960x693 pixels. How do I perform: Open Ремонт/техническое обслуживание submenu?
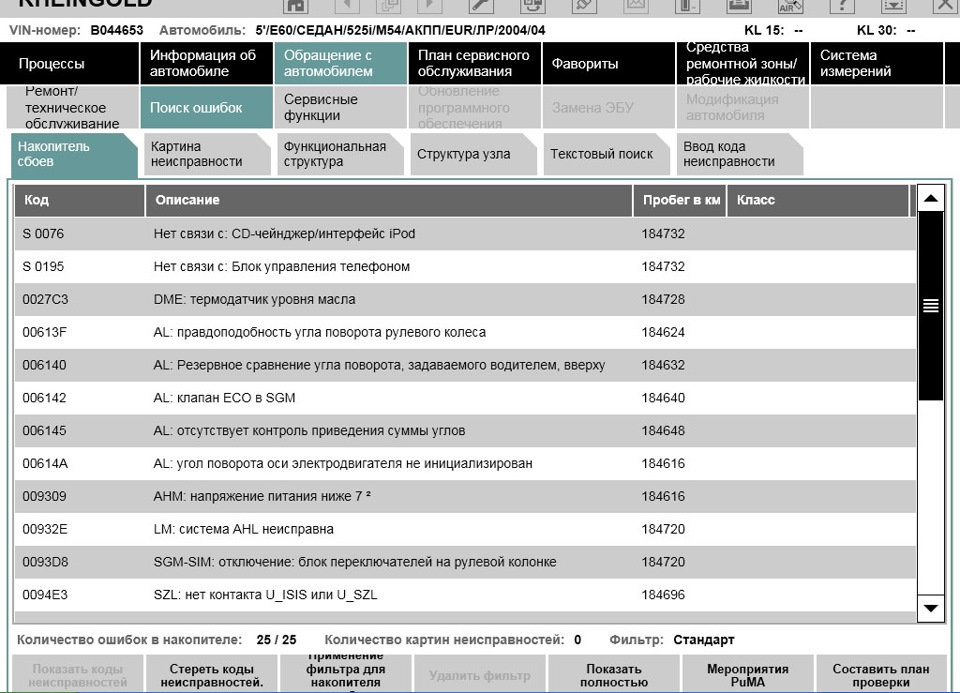pos(73,107)
